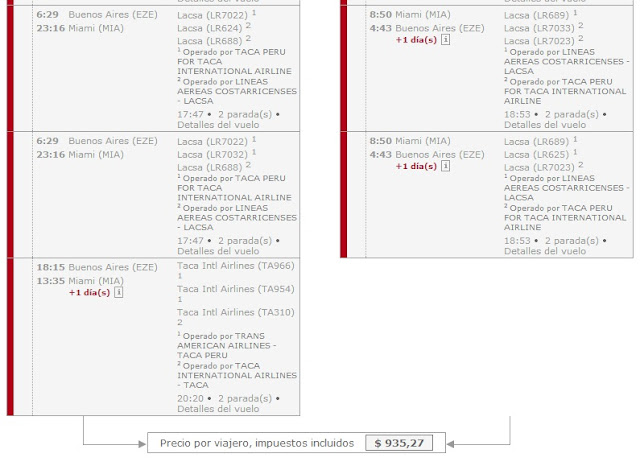Open Detalles del vuelo for LR625 return itinerary
This screenshot has width=640, height=466.
[x=545, y=251]
